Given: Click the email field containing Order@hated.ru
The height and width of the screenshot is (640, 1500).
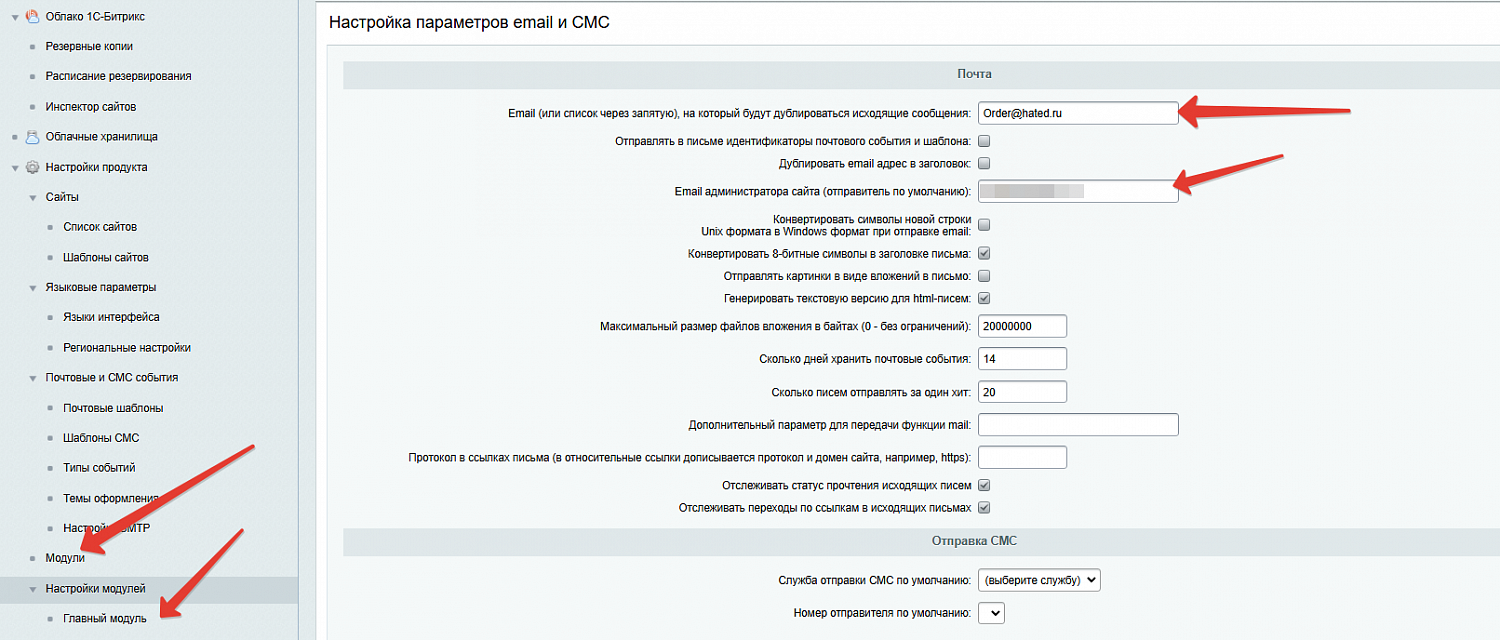Looking at the screenshot, I should 1078,113.
